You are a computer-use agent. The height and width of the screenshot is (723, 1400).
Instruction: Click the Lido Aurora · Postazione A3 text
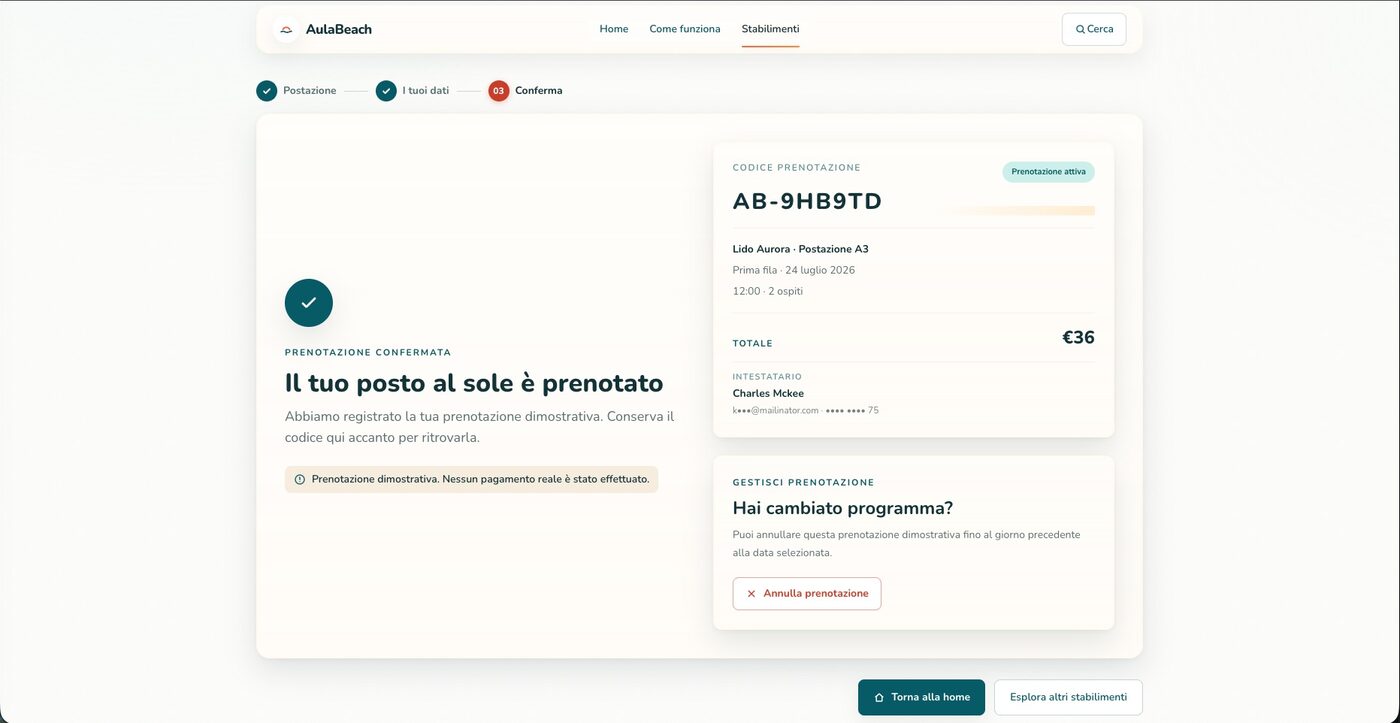coord(801,249)
